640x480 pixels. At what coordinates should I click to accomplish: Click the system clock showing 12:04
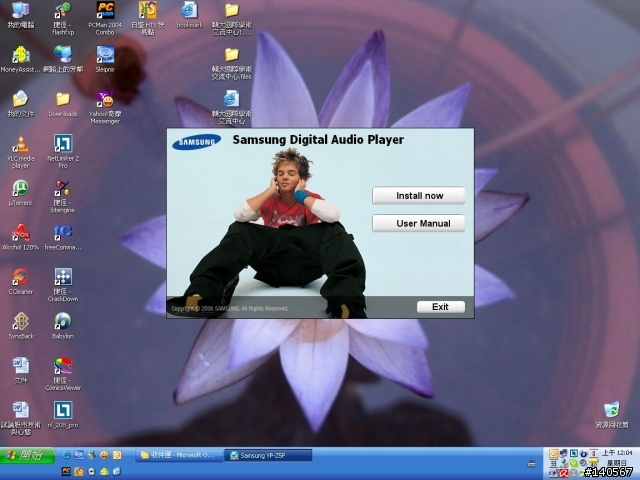point(617,453)
